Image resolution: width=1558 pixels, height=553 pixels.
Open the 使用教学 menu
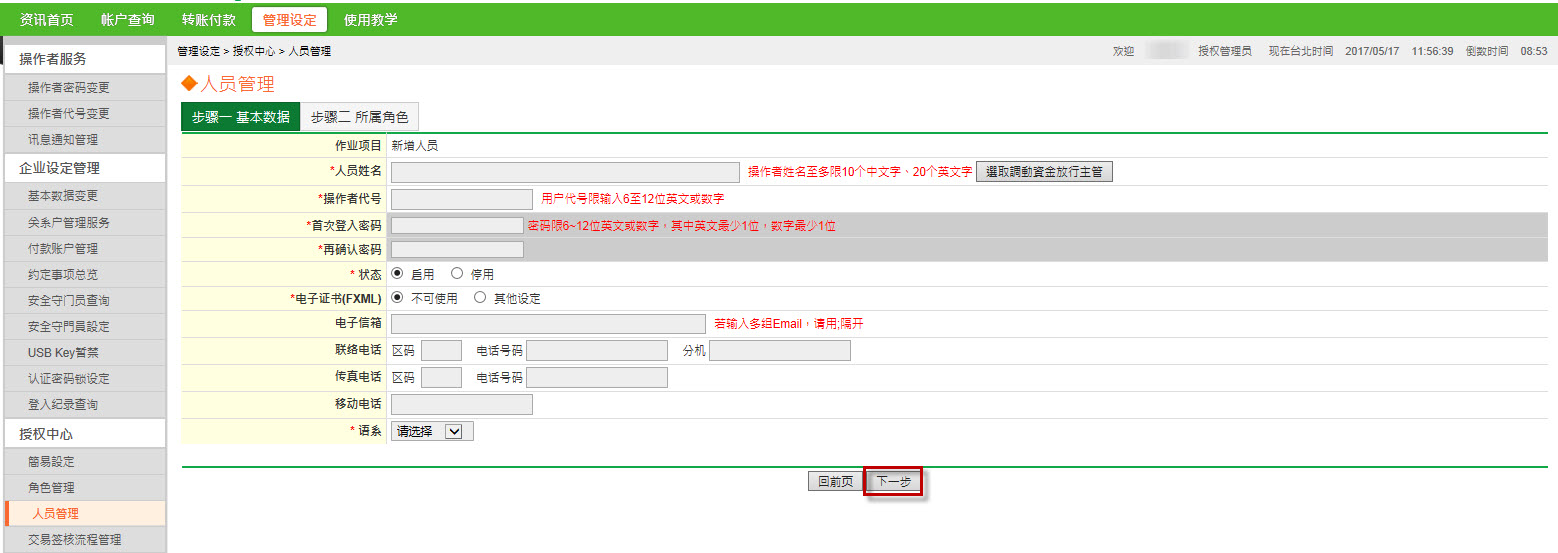tap(370, 19)
